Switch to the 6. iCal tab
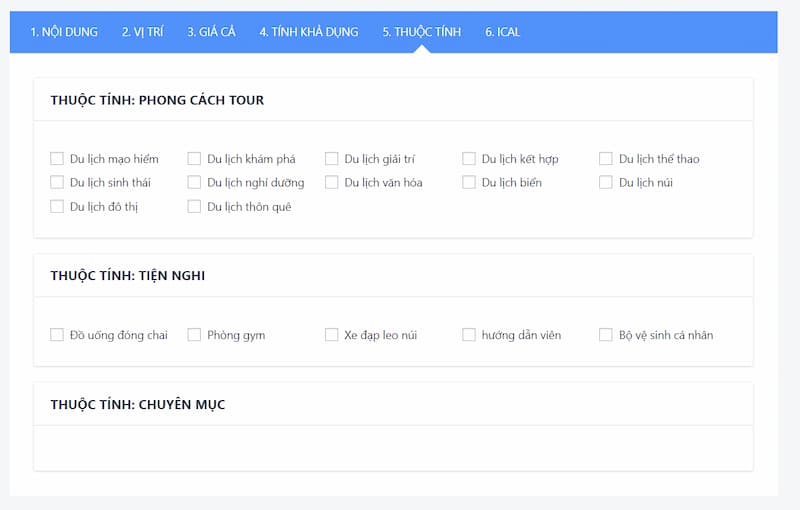 (503, 32)
